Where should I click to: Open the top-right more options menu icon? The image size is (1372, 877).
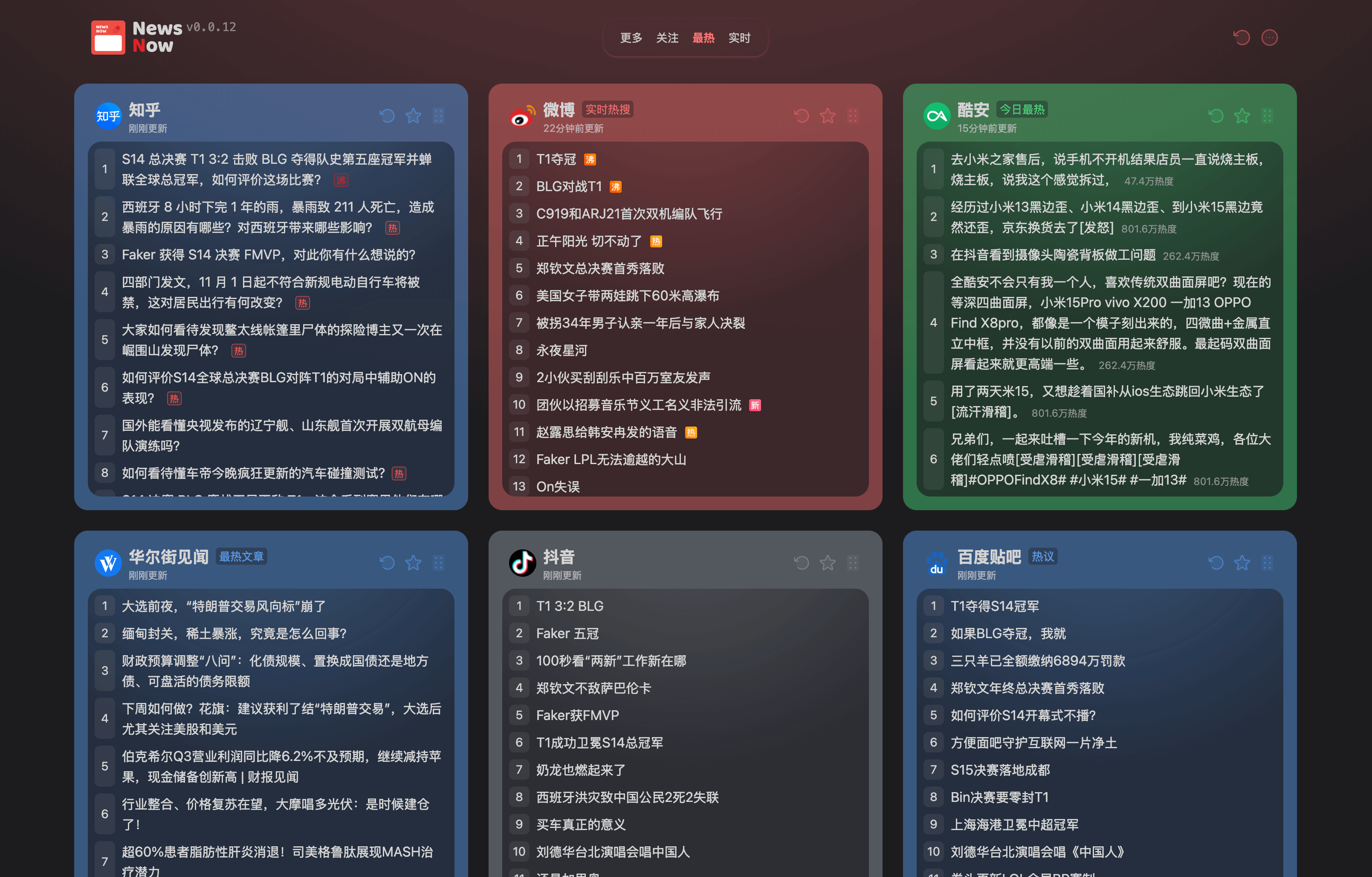pyautogui.click(x=1269, y=38)
